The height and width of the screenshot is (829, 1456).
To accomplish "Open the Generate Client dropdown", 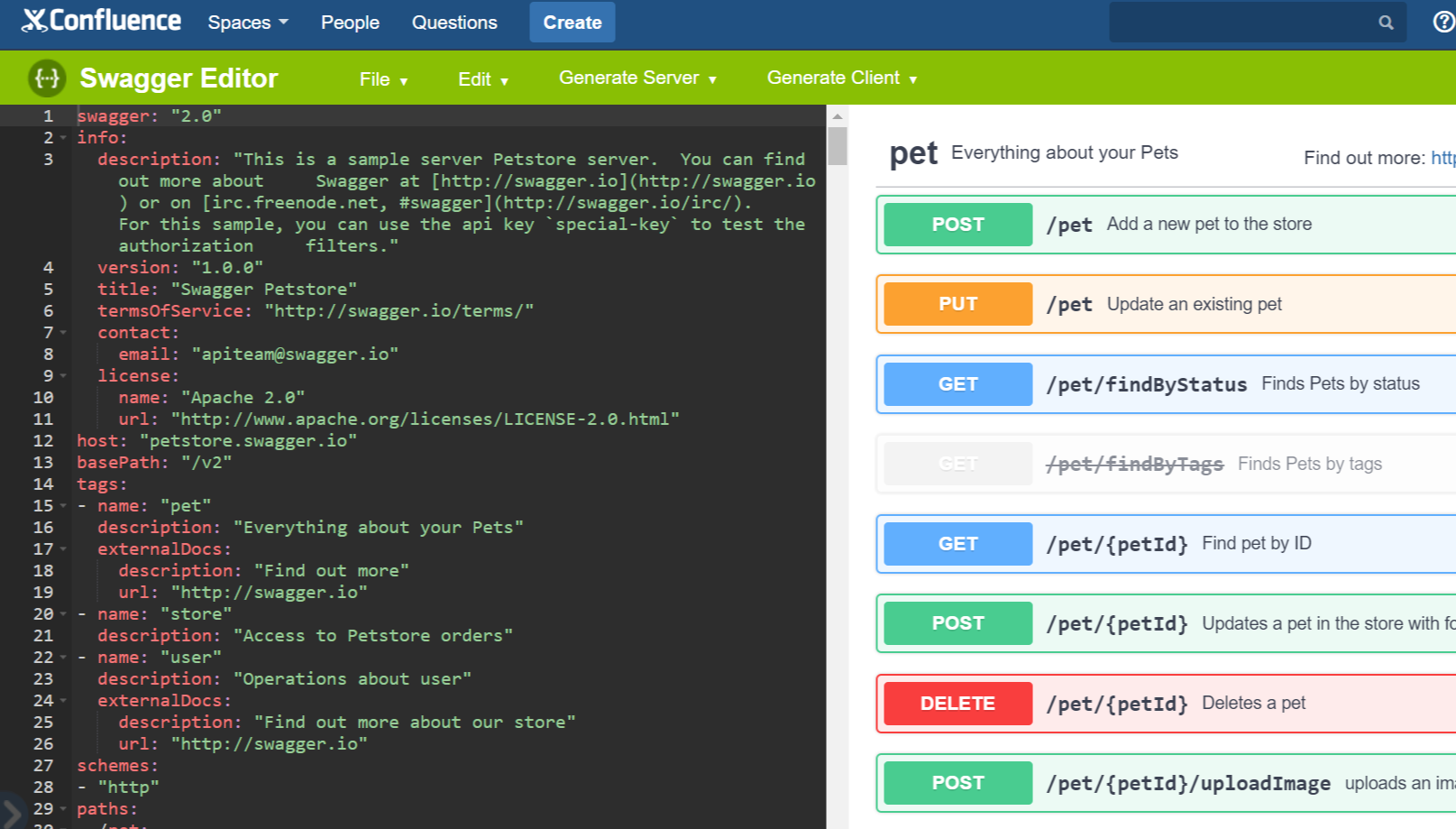I will pyautogui.click(x=842, y=78).
